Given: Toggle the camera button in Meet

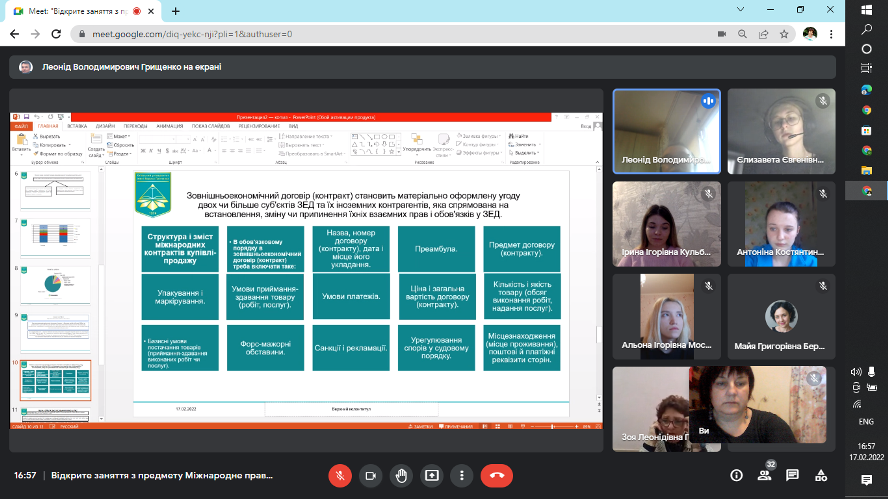Looking at the screenshot, I should coord(370,476).
